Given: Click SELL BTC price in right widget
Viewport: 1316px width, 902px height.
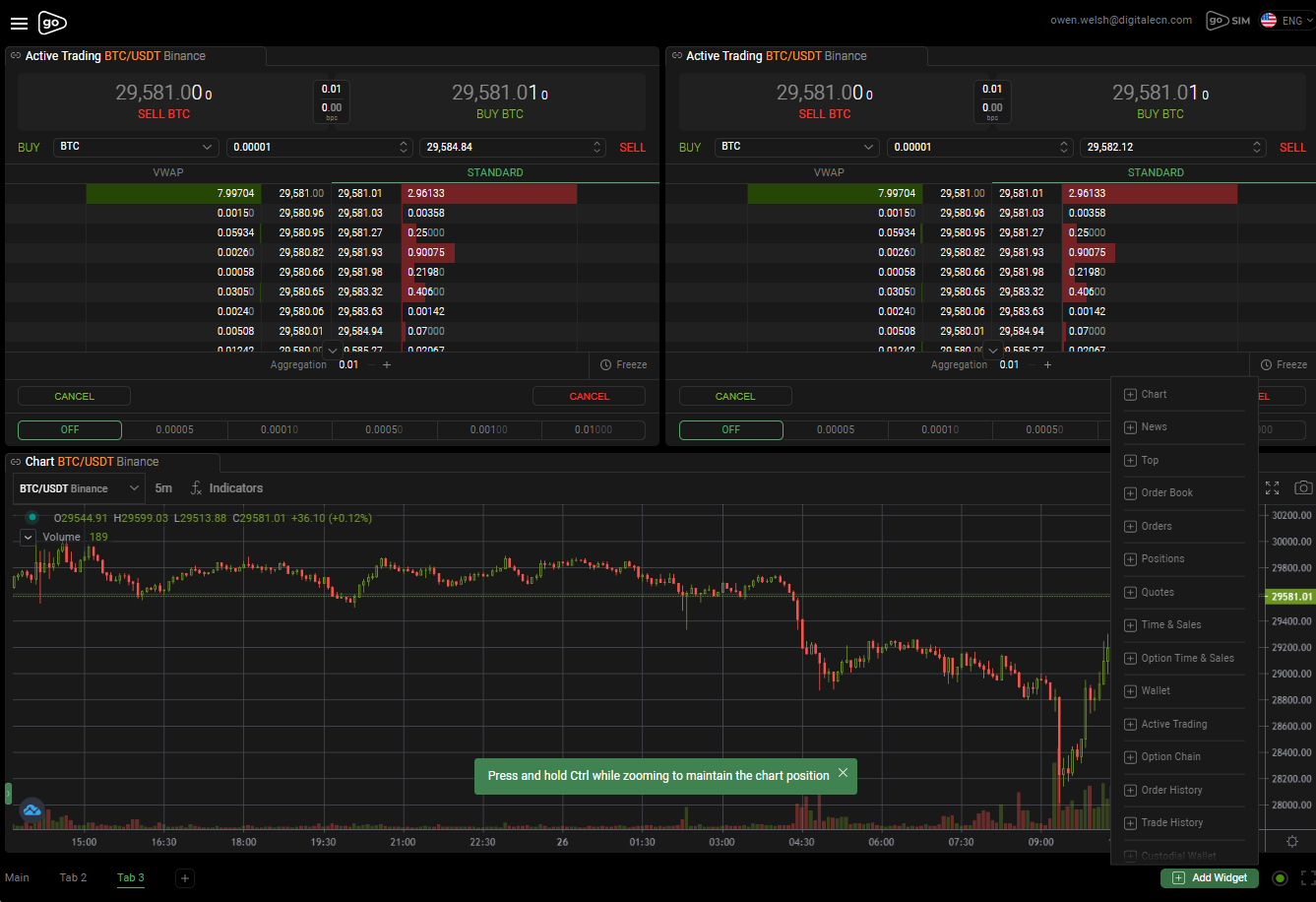Looking at the screenshot, I should tap(825, 101).
